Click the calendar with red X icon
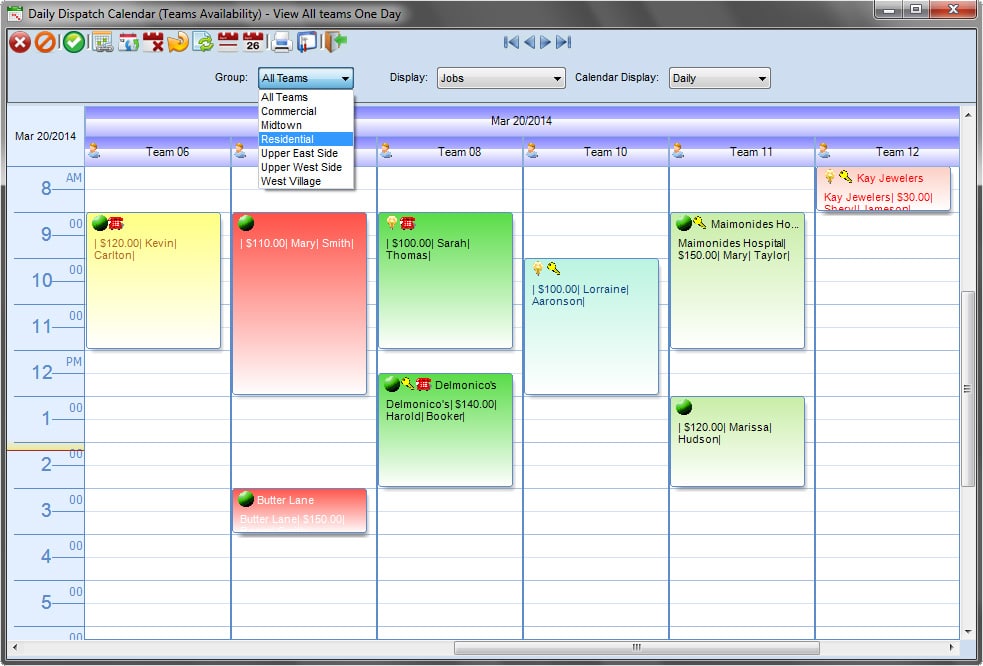This screenshot has height=666, width=983. click(153, 43)
